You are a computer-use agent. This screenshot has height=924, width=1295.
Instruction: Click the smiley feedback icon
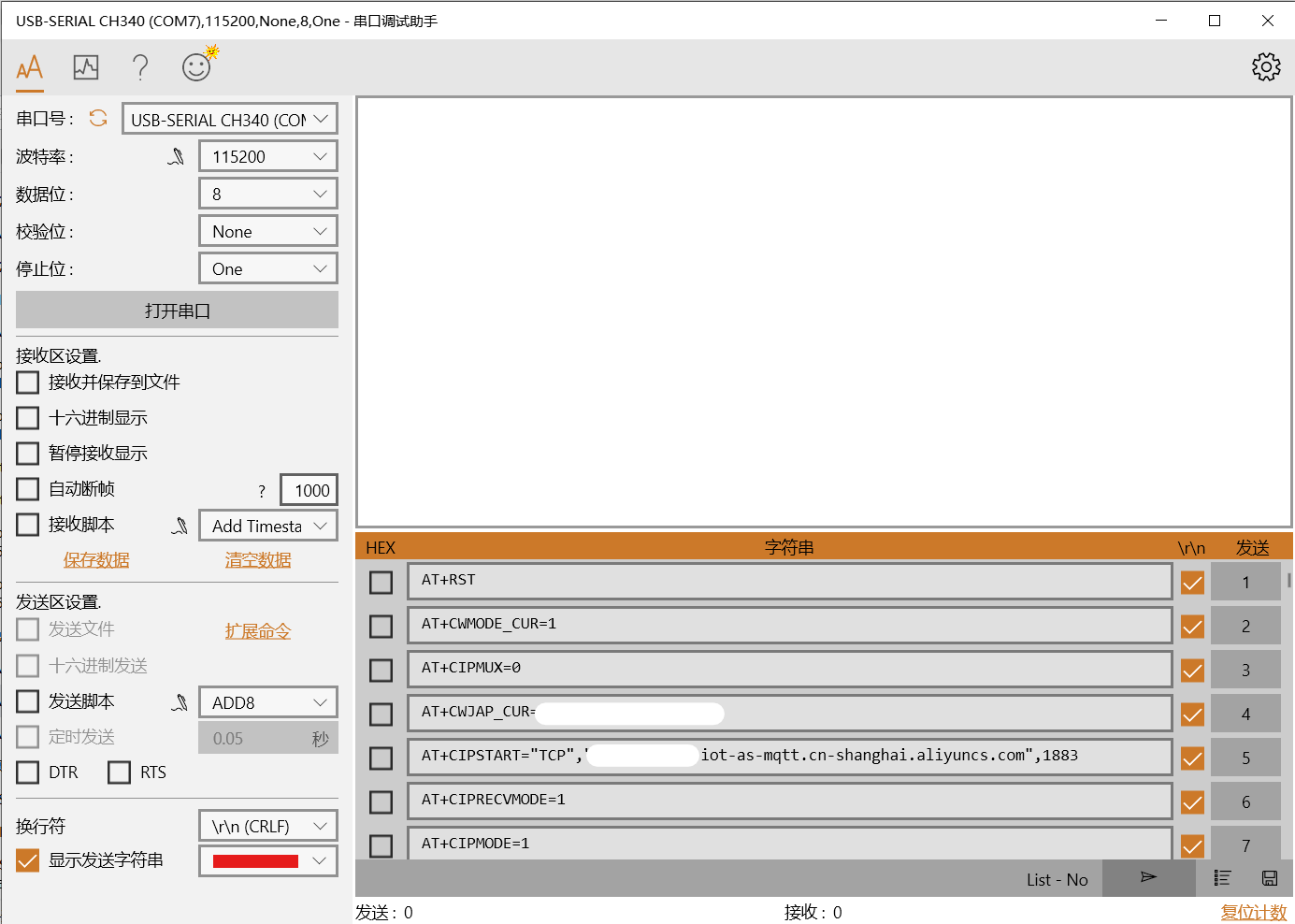pos(196,66)
